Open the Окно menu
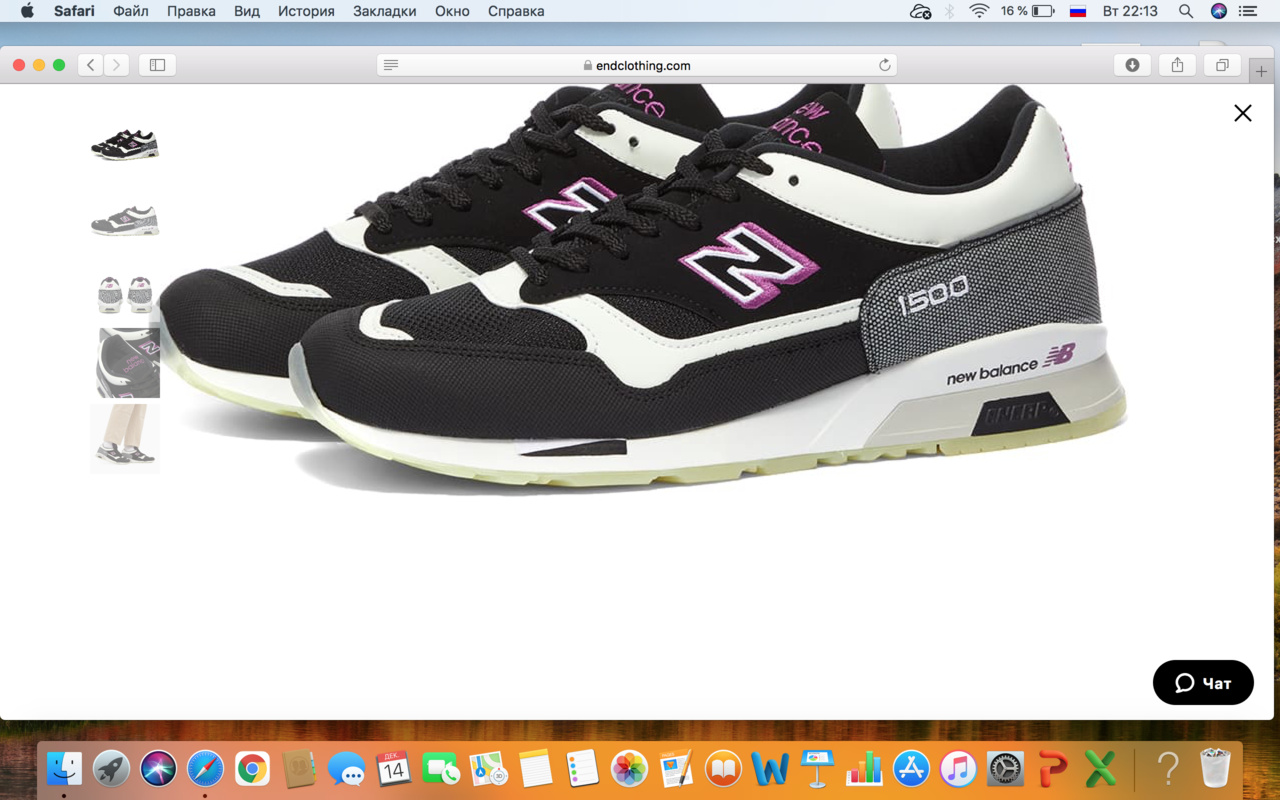This screenshot has width=1280, height=800. 452,11
